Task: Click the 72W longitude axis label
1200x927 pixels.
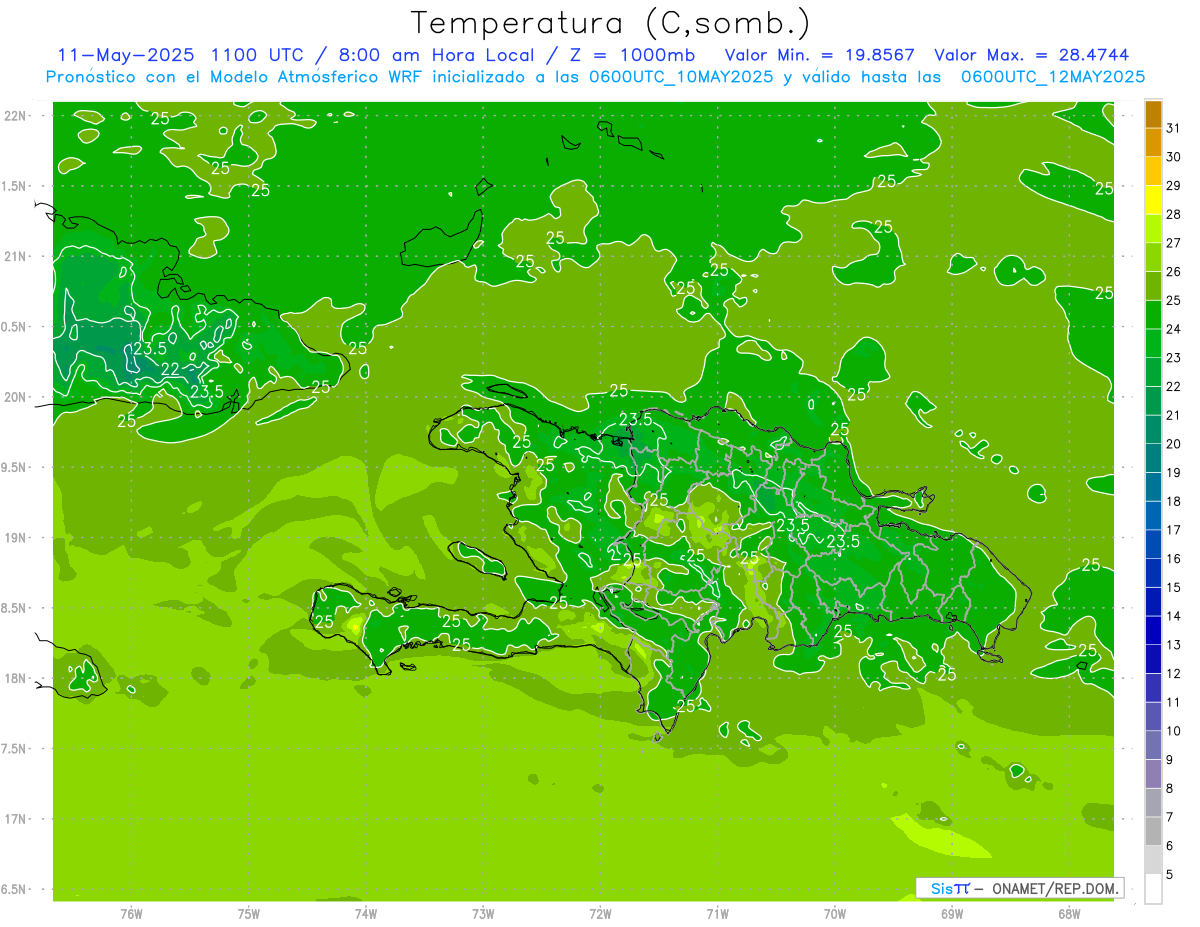Action: click(600, 914)
